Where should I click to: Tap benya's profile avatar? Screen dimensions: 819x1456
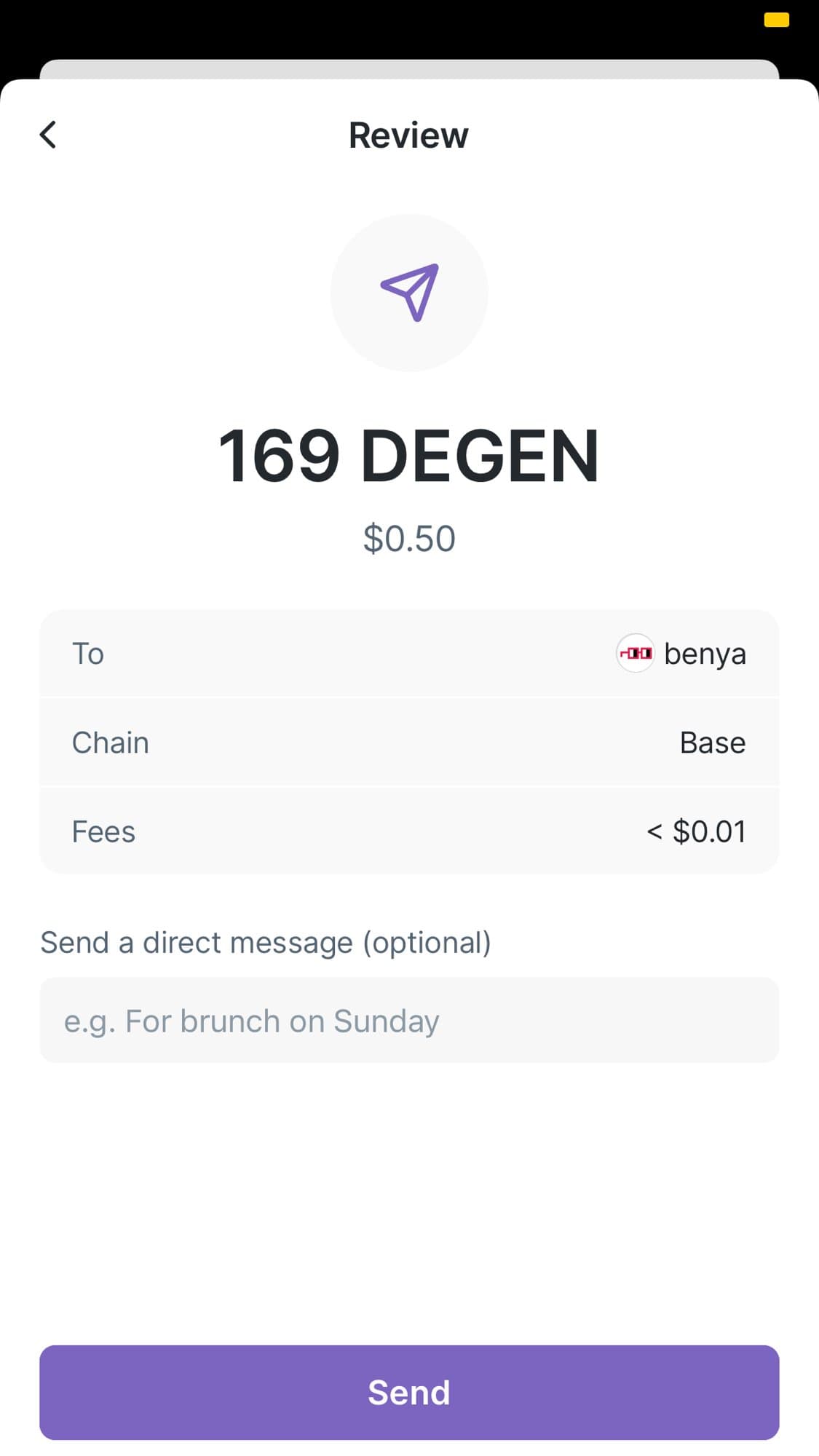tap(635, 653)
